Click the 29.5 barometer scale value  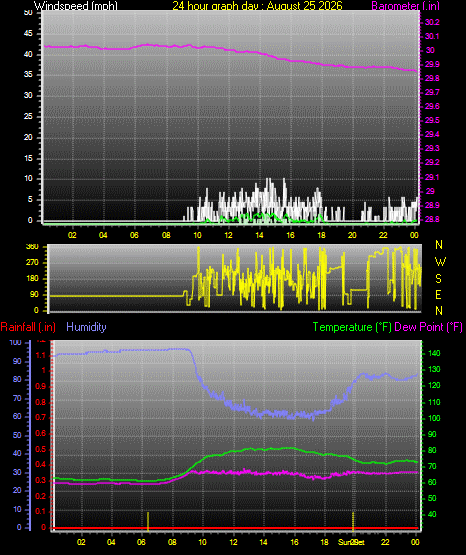click(x=432, y=120)
